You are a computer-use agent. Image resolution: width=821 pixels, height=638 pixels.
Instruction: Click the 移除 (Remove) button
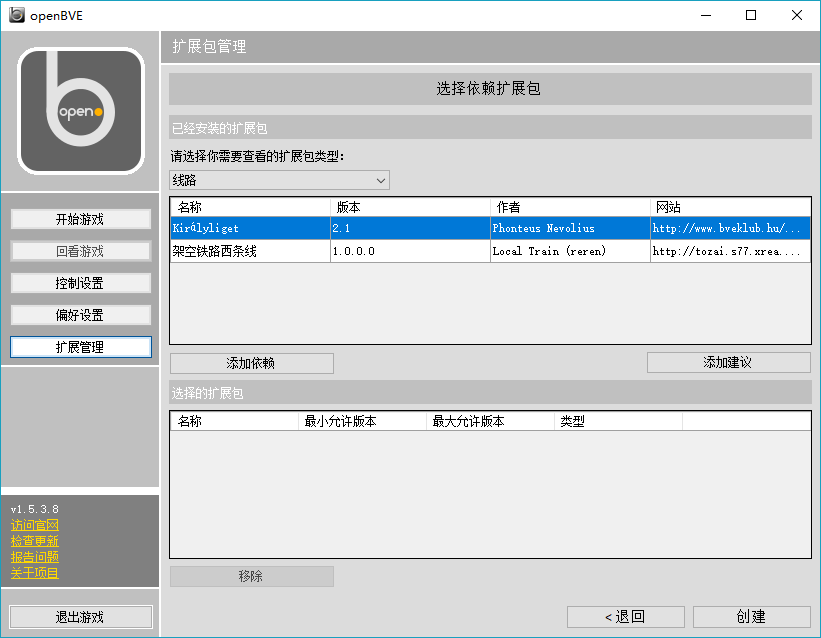click(x=251, y=576)
